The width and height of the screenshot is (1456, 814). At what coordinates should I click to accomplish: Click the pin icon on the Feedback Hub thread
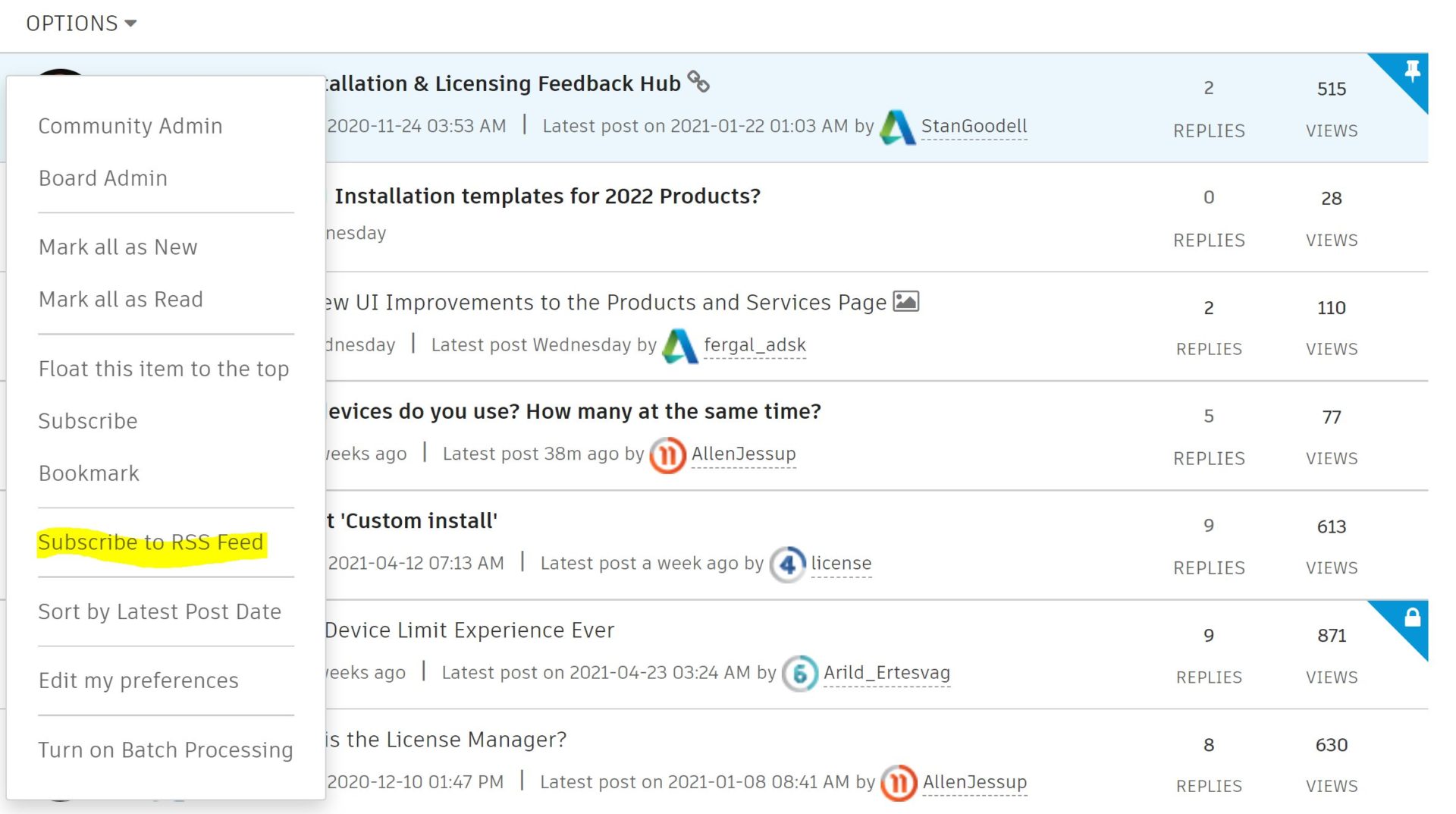1414,73
